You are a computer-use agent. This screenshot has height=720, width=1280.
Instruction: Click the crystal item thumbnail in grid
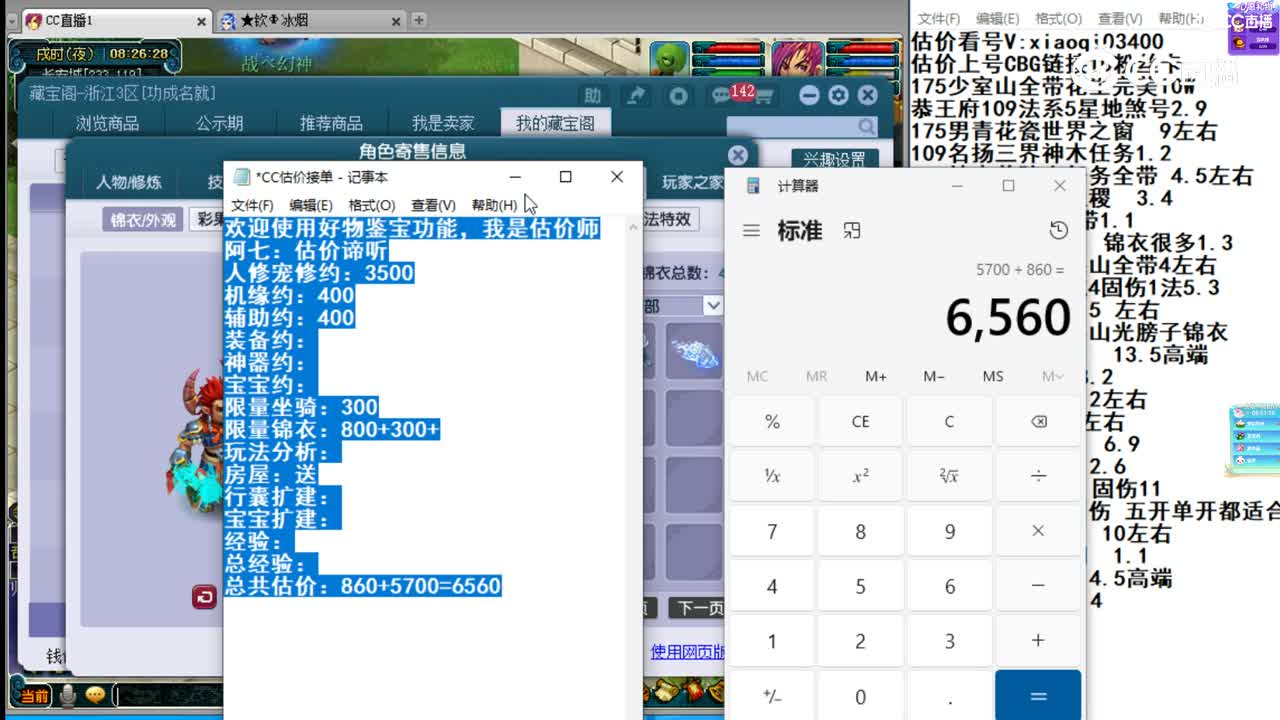coord(694,350)
